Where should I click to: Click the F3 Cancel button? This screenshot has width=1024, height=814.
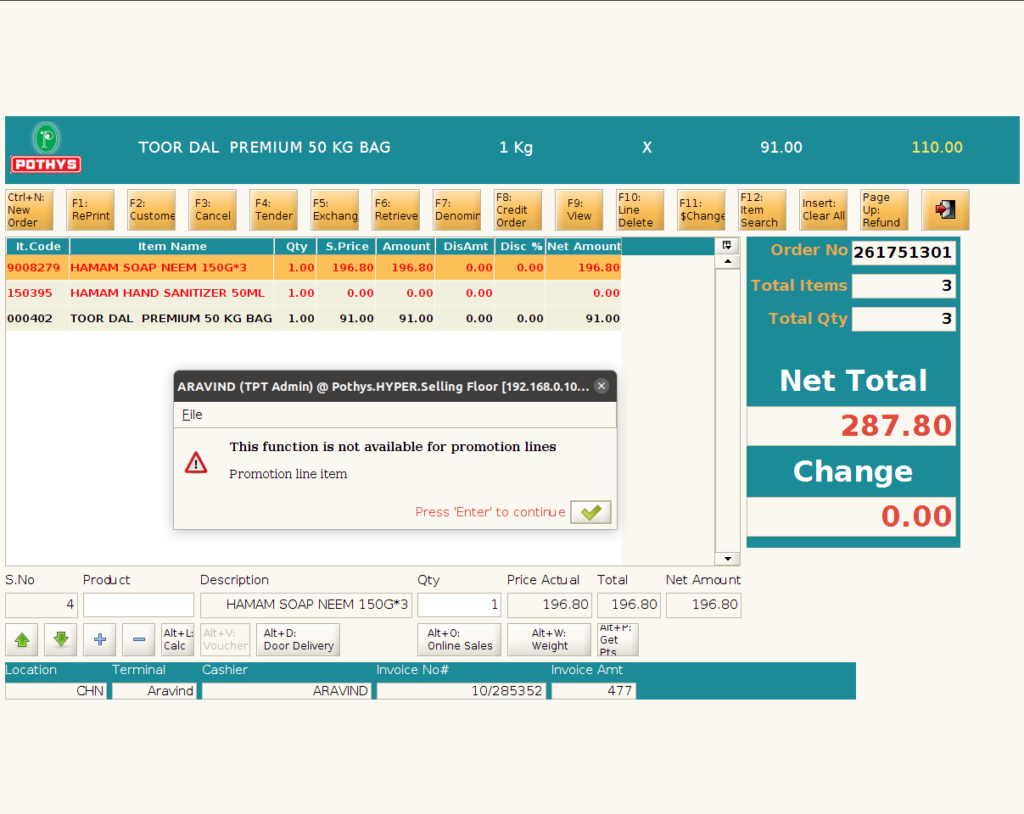tap(212, 210)
